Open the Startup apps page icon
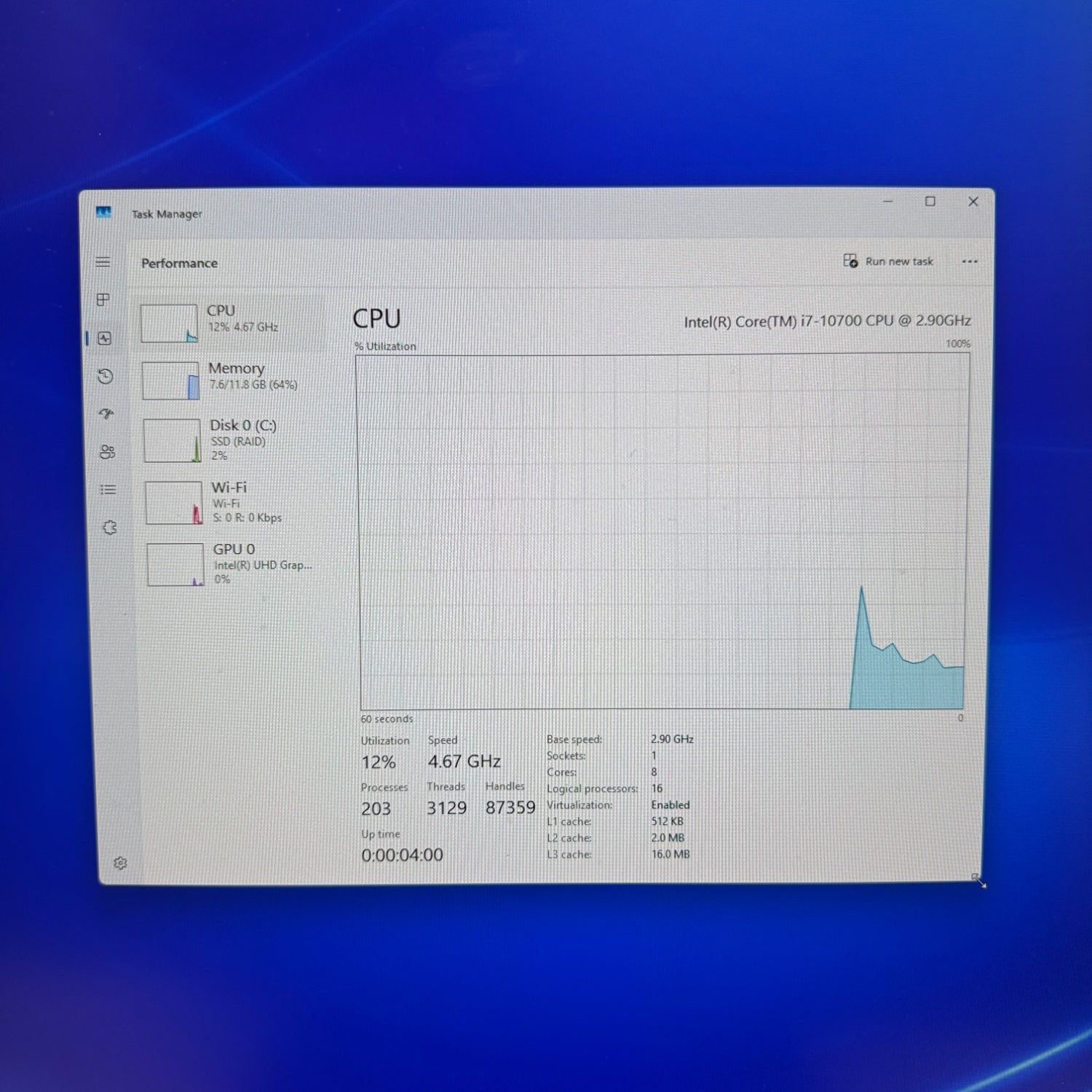The image size is (1092, 1092). coord(106,414)
